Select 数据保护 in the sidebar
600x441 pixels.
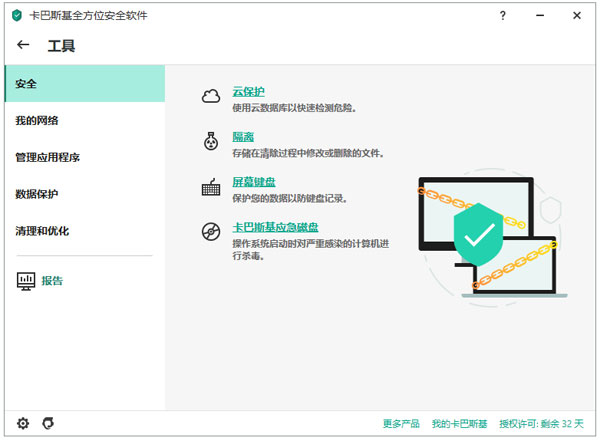click(85, 194)
